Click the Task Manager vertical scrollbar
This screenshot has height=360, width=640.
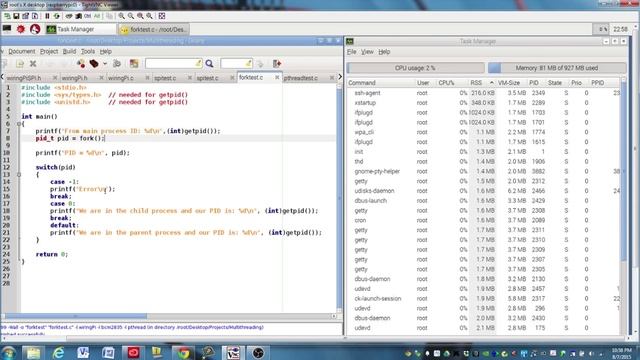[x=624, y=171]
